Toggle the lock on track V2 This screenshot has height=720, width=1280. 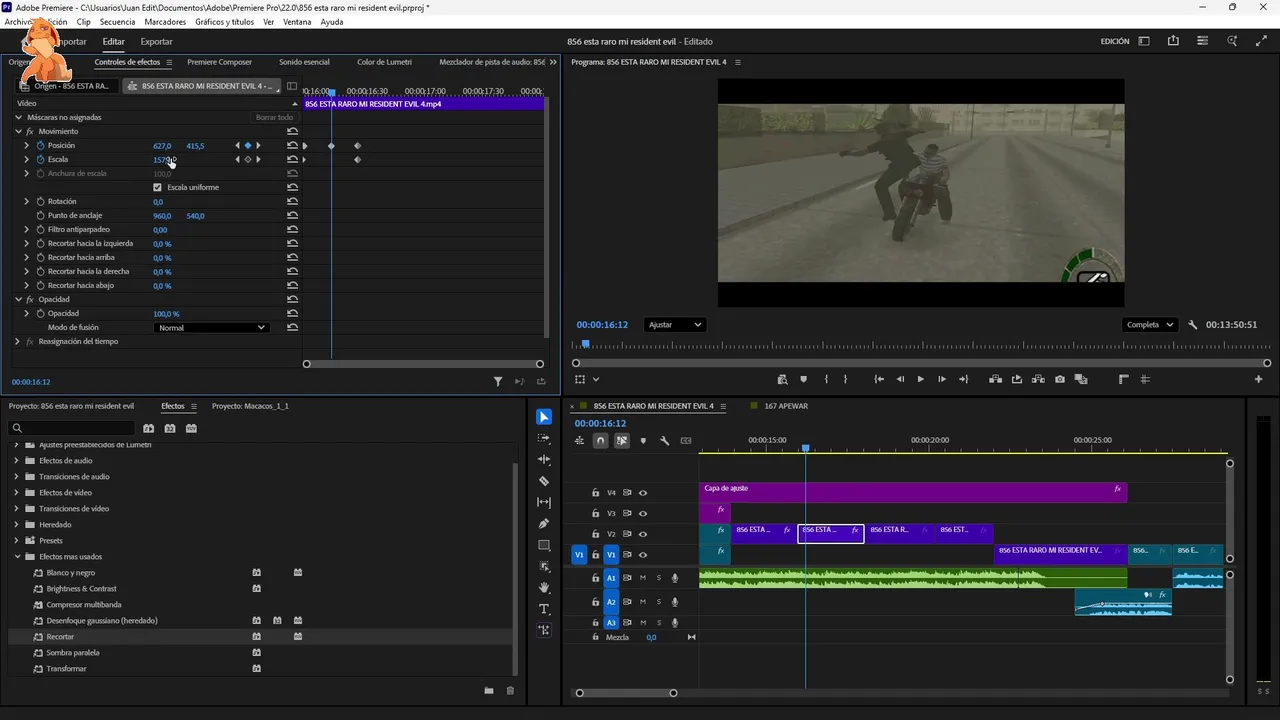pyautogui.click(x=595, y=534)
